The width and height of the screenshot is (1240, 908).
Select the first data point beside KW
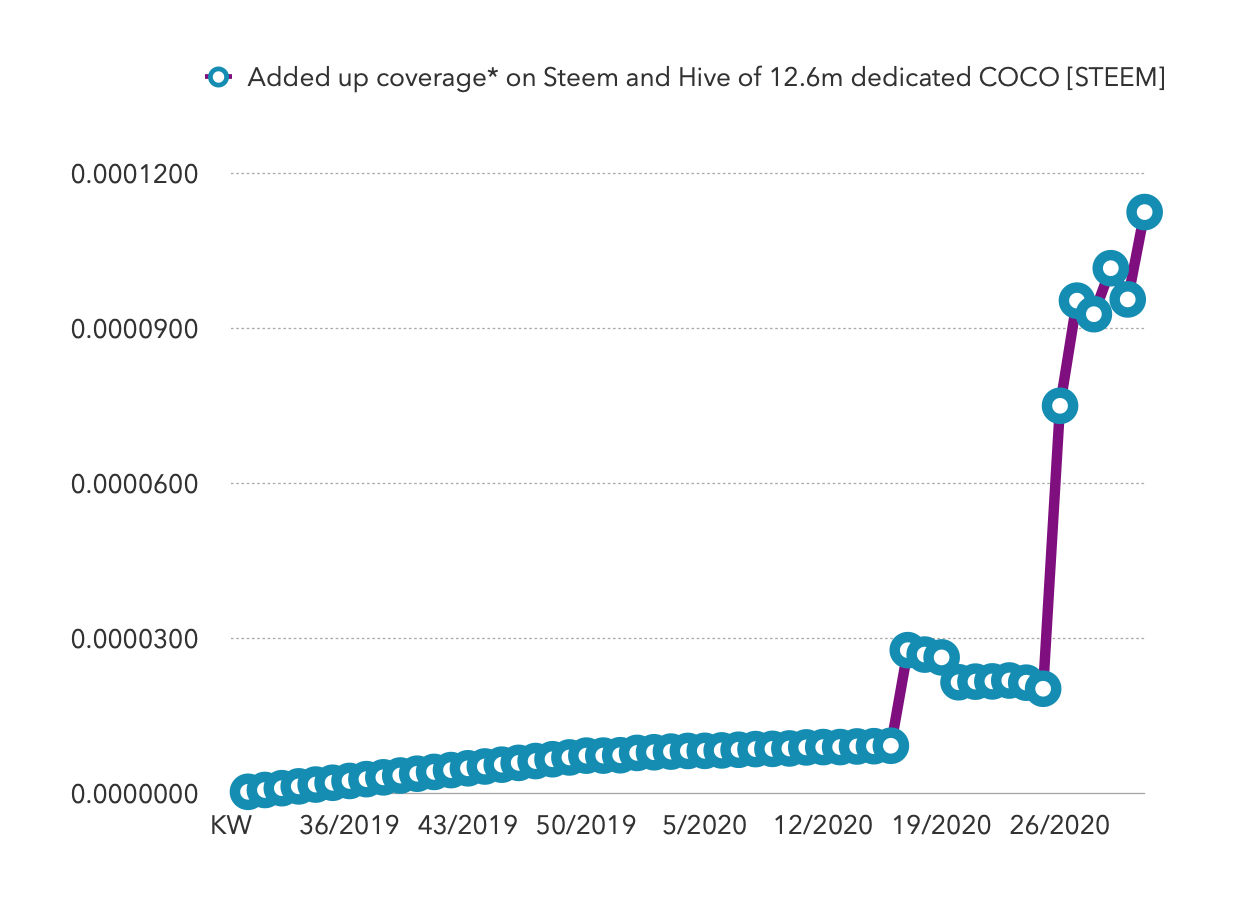pos(247,791)
